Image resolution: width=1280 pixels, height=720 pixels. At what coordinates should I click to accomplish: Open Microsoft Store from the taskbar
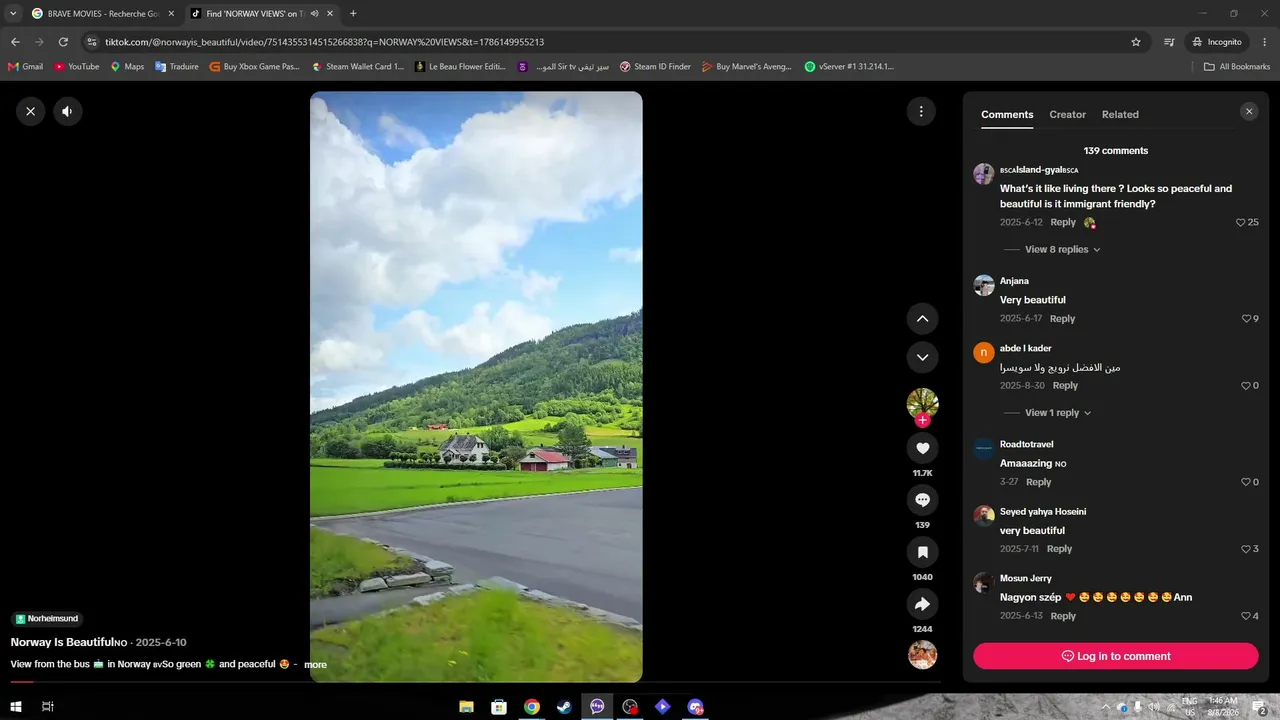[x=499, y=707]
